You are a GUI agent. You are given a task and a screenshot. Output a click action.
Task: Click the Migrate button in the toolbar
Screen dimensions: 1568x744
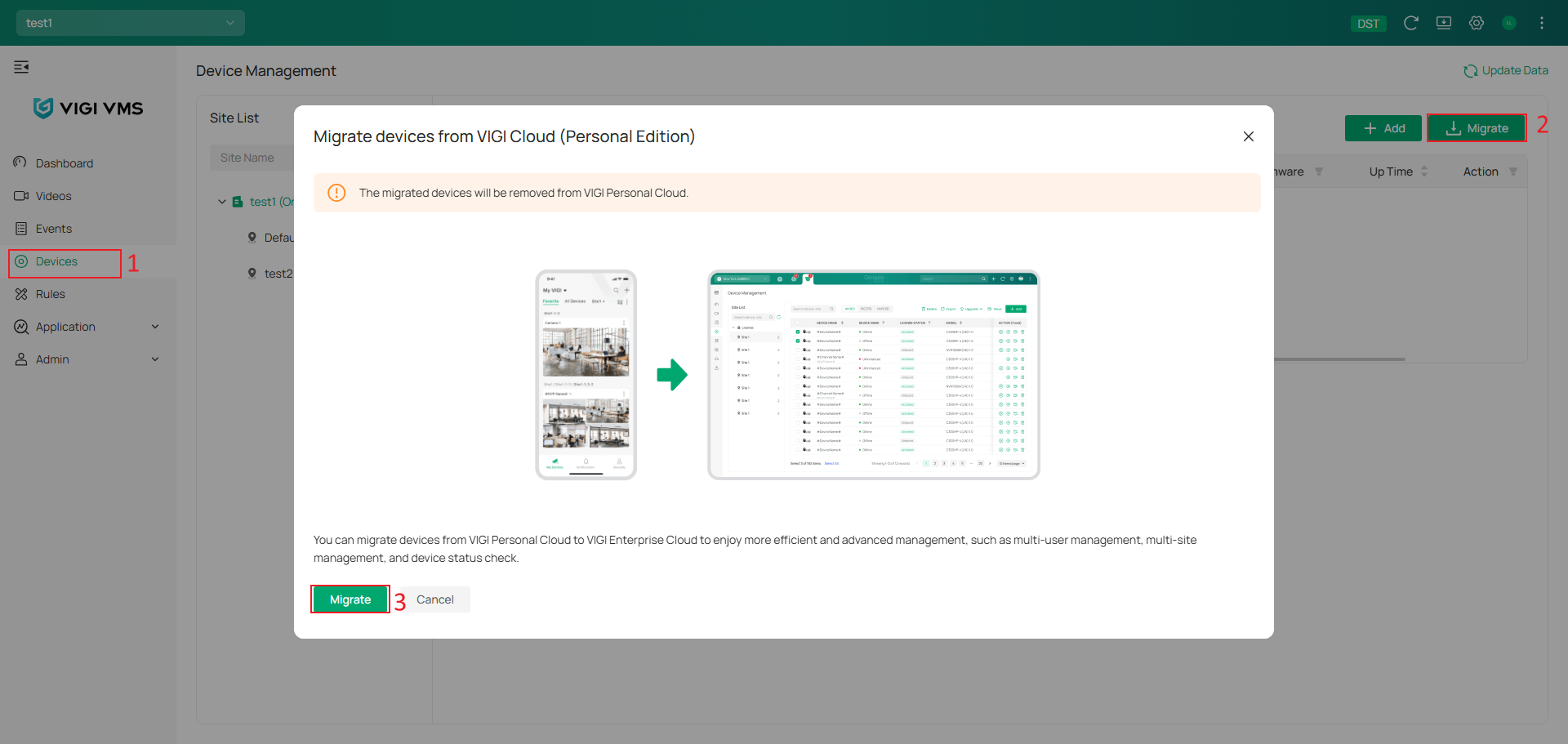click(x=1477, y=128)
